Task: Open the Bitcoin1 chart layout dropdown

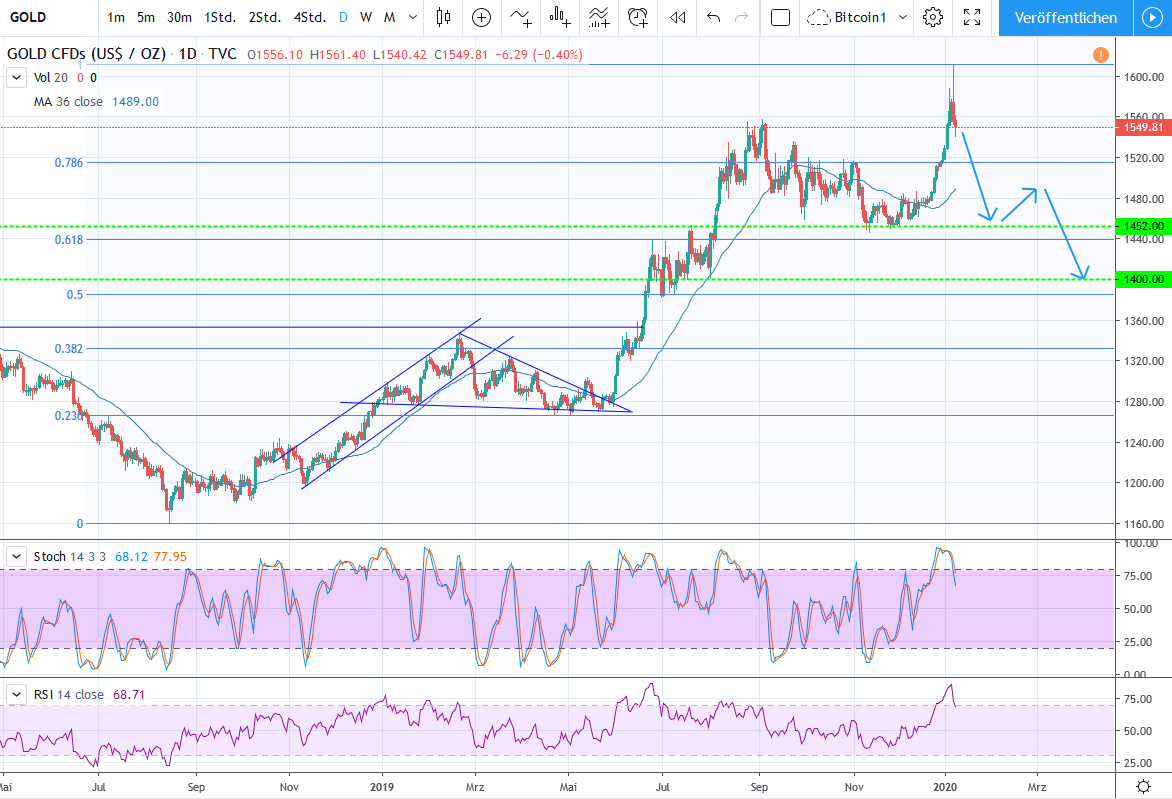Action: 904,17
